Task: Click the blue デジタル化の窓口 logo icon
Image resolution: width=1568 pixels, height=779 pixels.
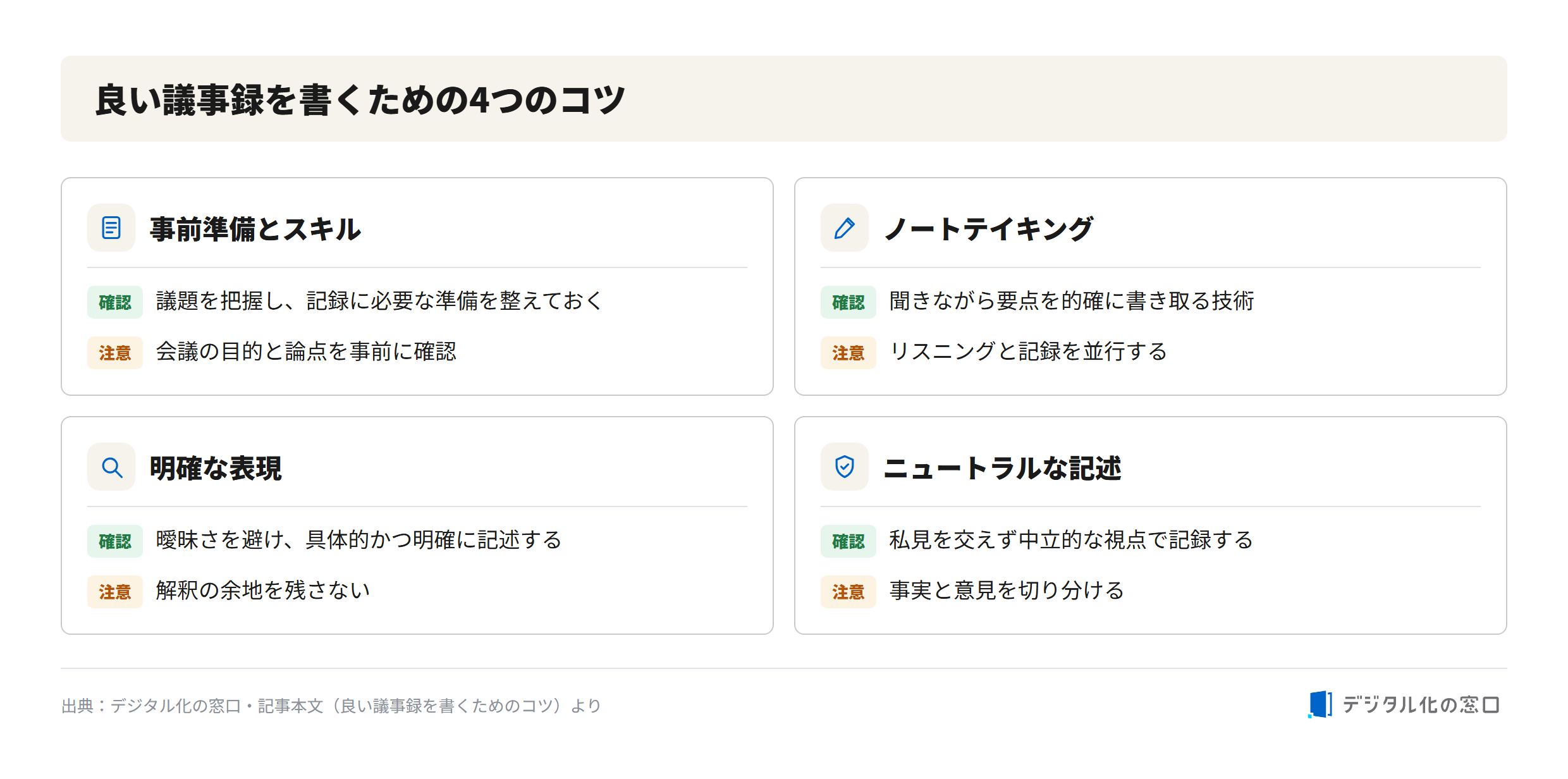Action: [x=1320, y=704]
